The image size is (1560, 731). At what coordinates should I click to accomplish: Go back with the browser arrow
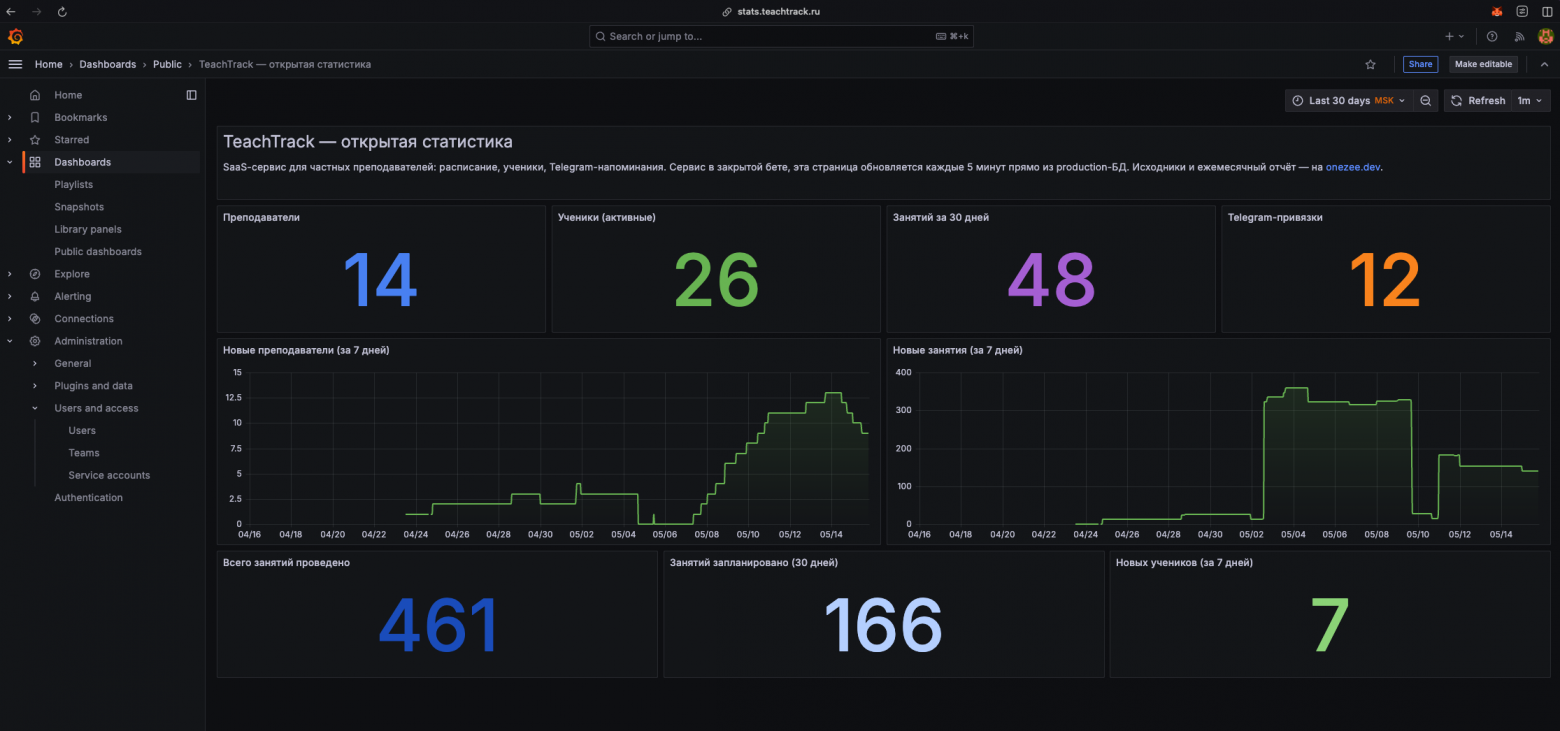click(x=11, y=11)
